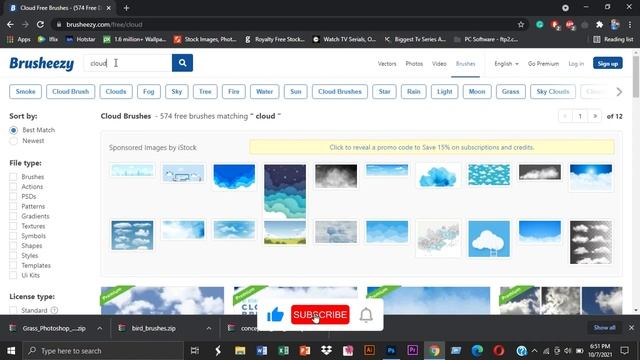This screenshot has width=640, height=360.
Task: Check the Brushes file type filter
Action: click(x=13, y=177)
